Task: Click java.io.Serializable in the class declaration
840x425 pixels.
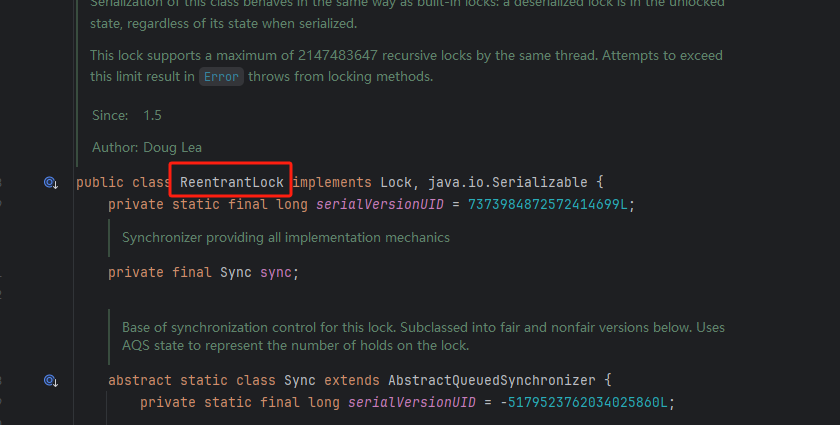Action: point(507,182)
